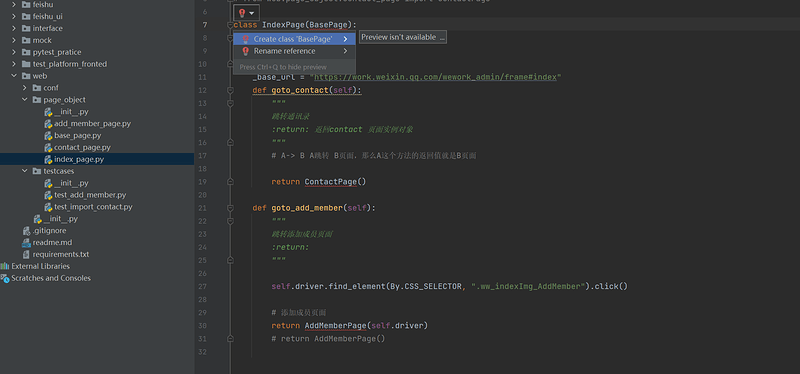The height and width of the screenshot is (374, 800).
Task: Toggle code fold marker beside goto_add_member
Action: click(x=230, y=208)
